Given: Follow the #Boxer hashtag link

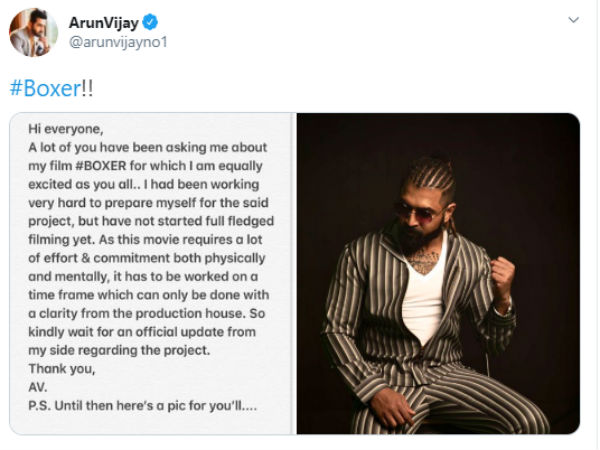Looking at the screenshot, I should point(45,88).
